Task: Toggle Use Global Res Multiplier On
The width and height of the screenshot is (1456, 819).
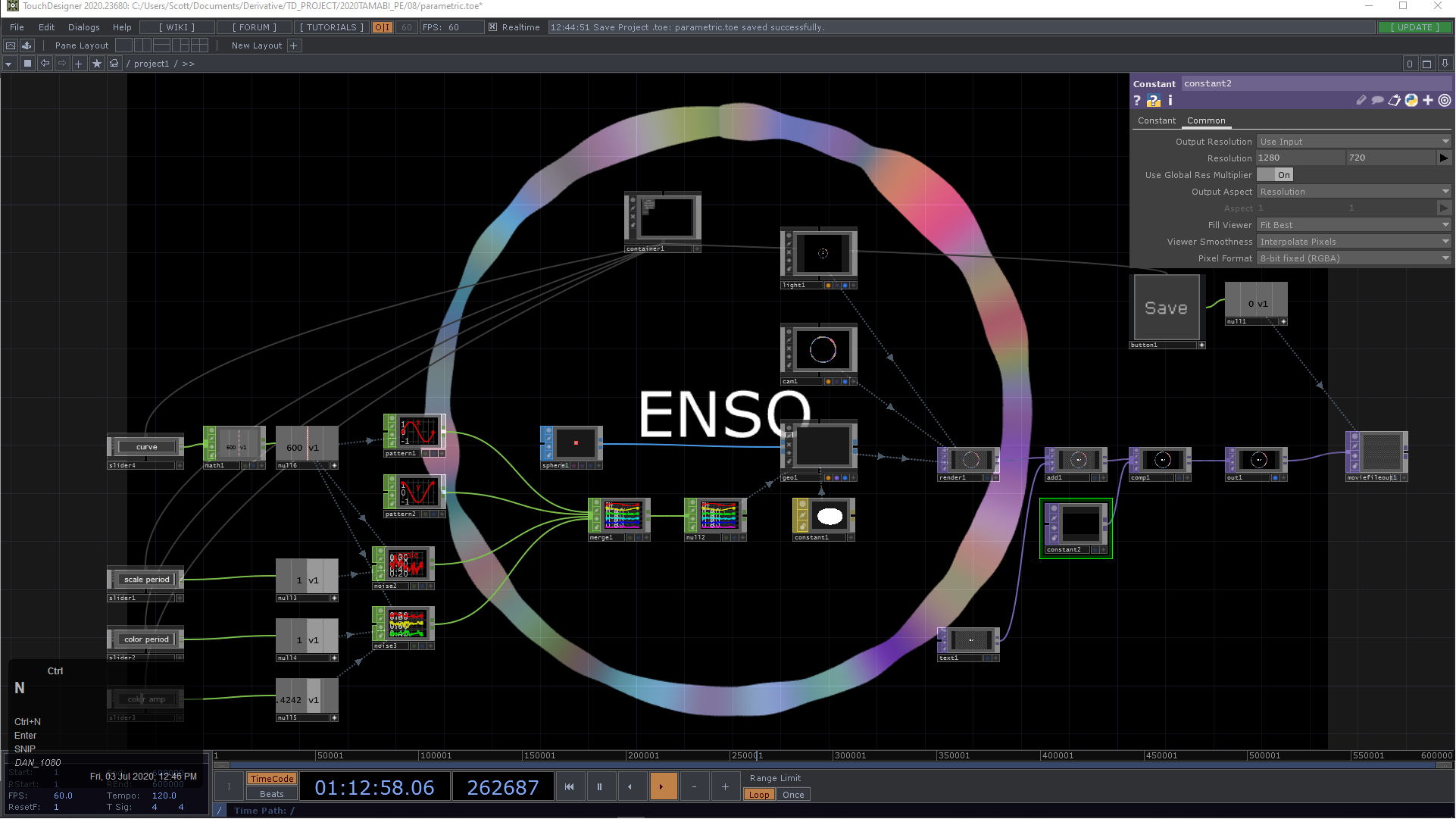Action: click(x=1275, y=175)
